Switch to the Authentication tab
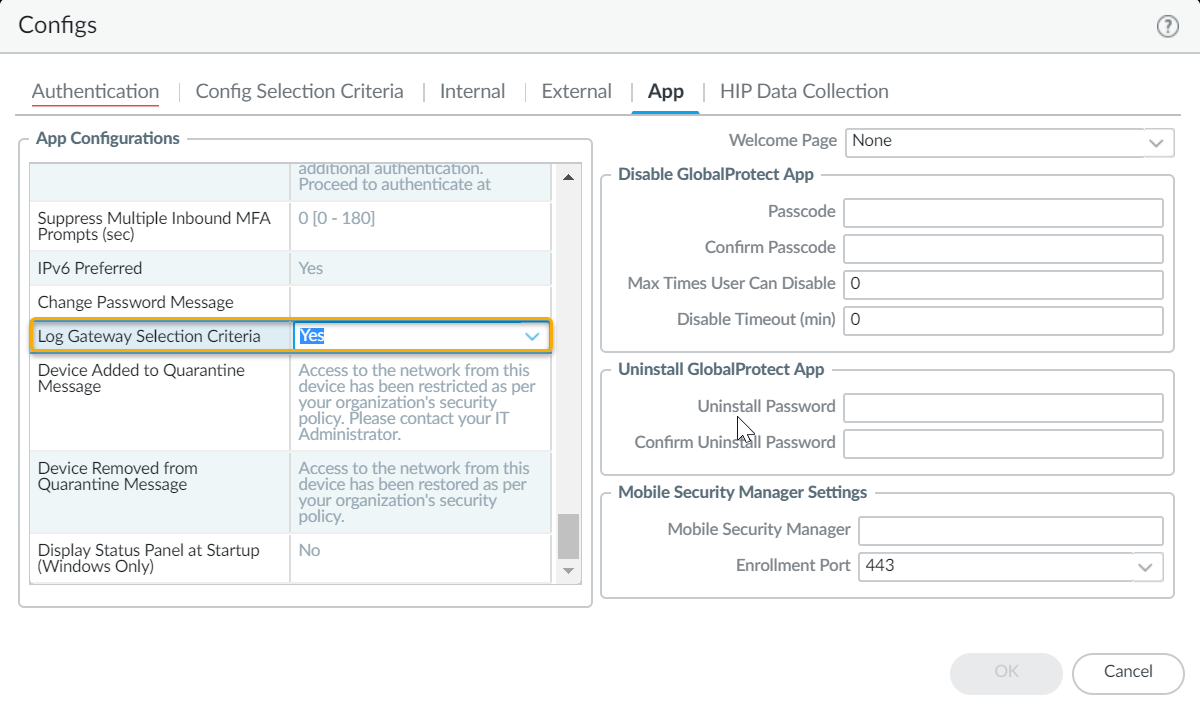 click(x=95, y=91)
